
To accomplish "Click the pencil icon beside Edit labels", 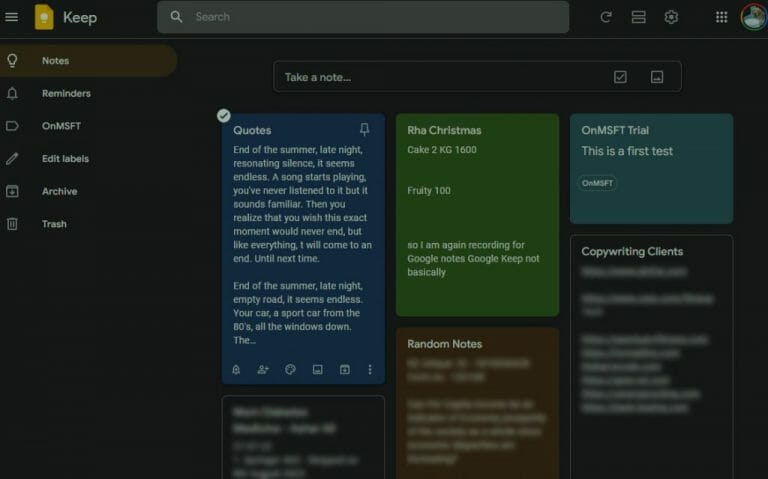I will pos(12,159).
